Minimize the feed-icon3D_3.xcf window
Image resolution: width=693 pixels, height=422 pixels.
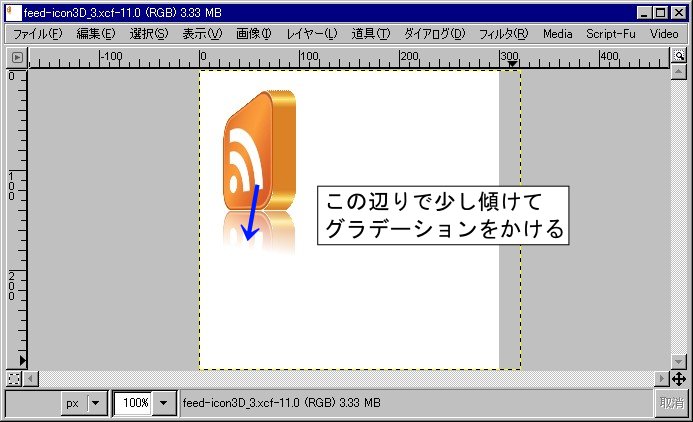pyautogui.click(x=644, y=13)
